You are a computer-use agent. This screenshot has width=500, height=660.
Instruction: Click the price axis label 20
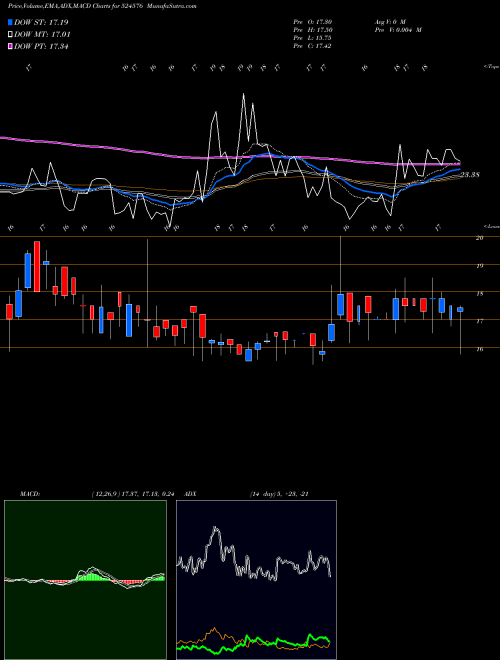pyautogui.click(x=479, y=238)
